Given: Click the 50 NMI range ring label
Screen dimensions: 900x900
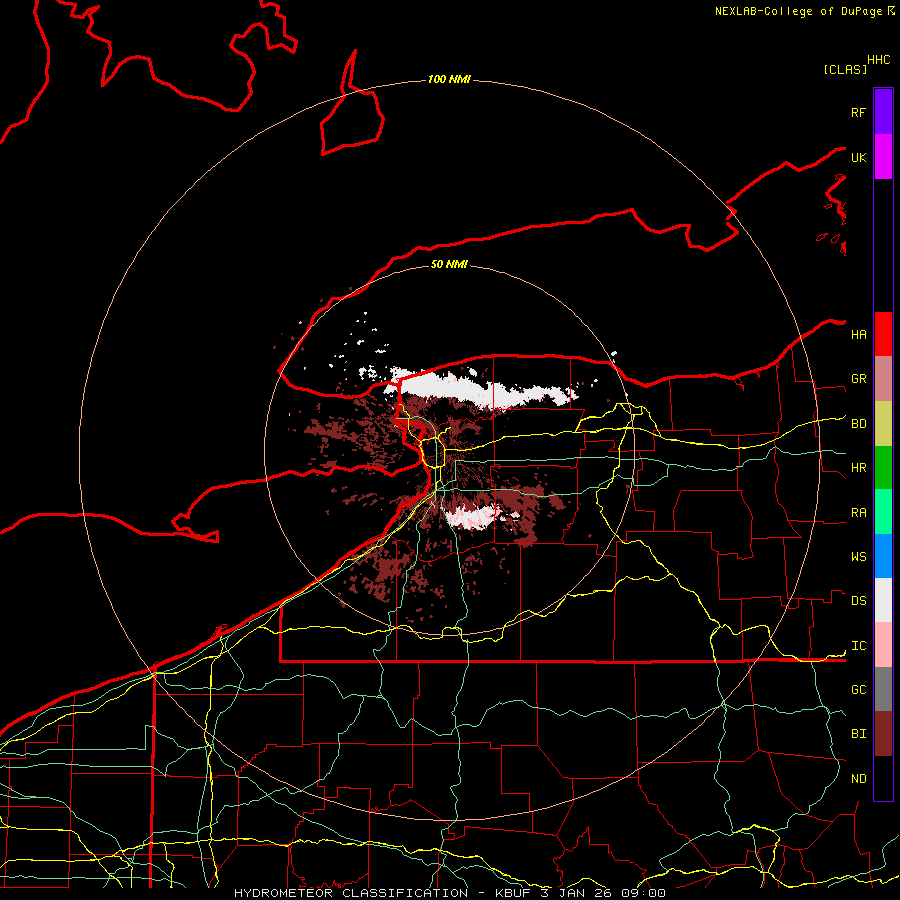Looking at the screenshot, I should coord(449,264).
